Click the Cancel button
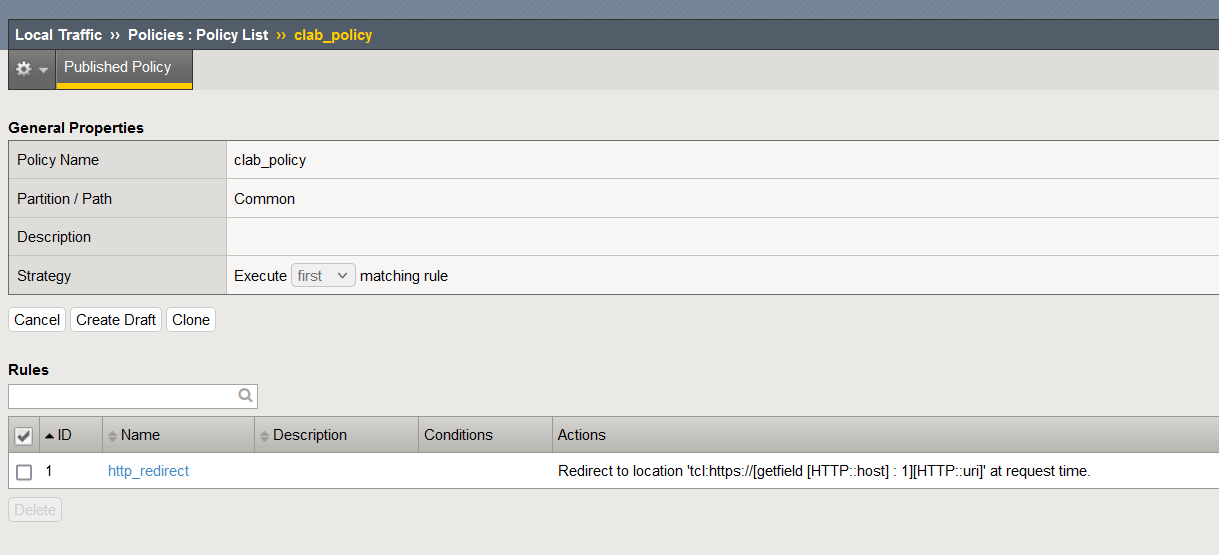The height and width of the screenshot is (555, 1219). pos(37,320)
